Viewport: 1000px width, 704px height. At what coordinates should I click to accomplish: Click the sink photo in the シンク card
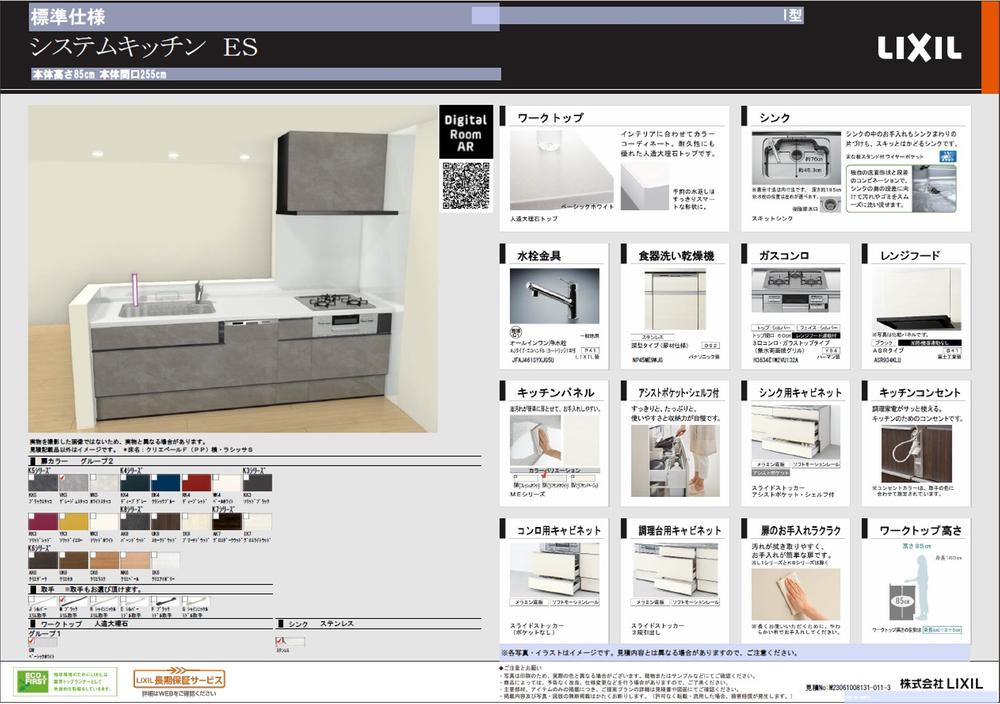click(x=796, y=159)
